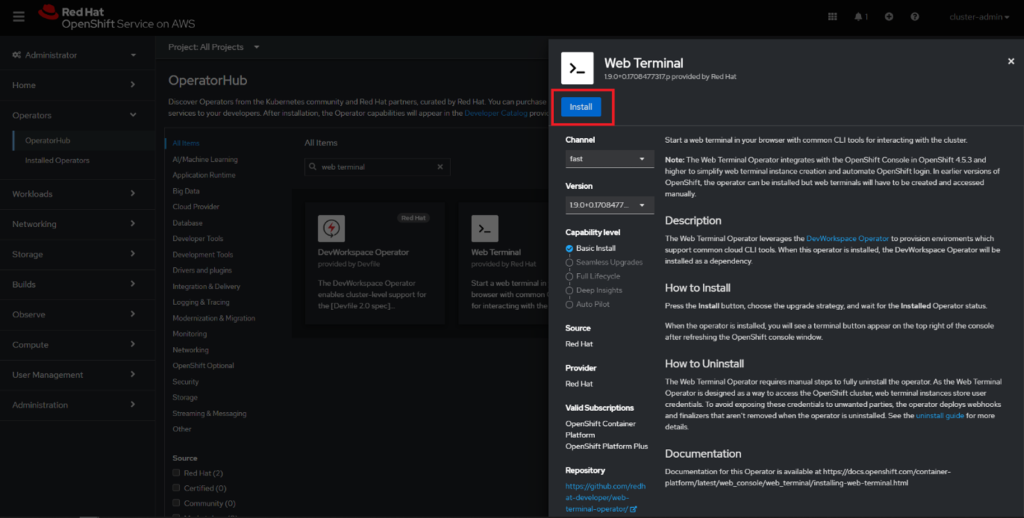Click the plus import icon
Image resolution: width=1024 pixels, height=518 pixels.
click(x=889, y=17)
